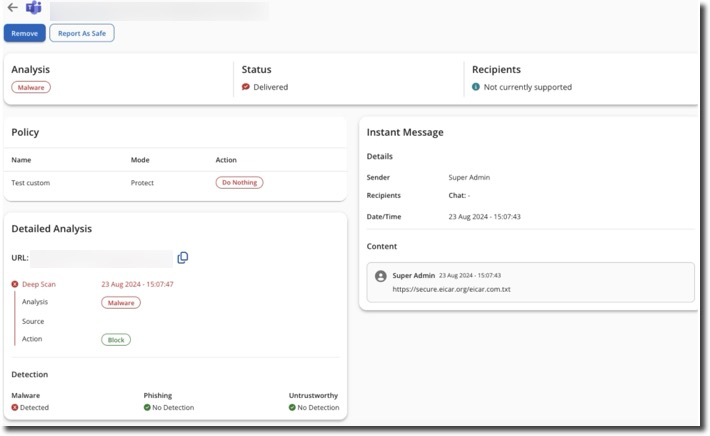710x436 pixels.
Task: Click the Deep Scan label
Action: (40, 284)
